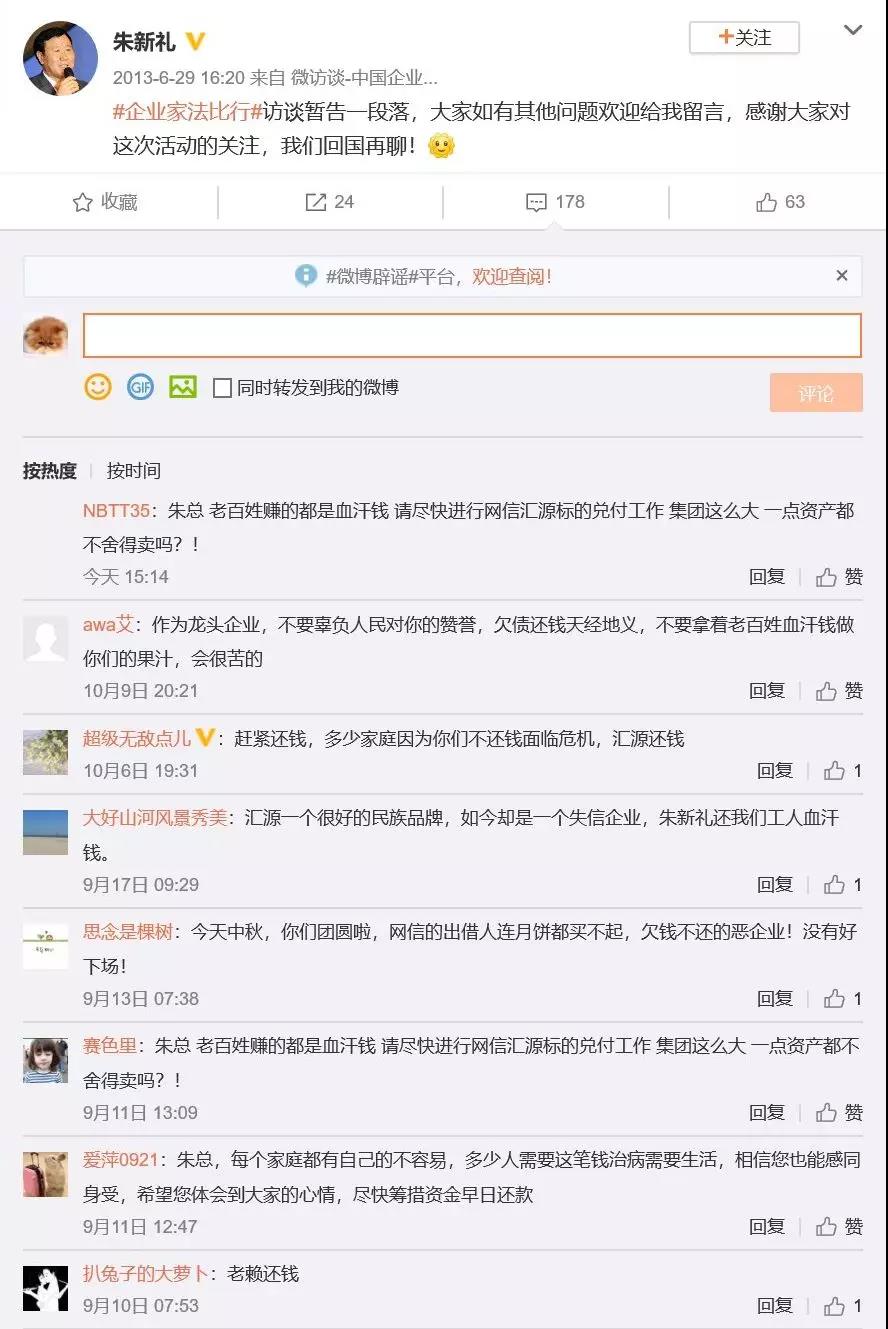This screenshot has height=1329, width=888.
Task: Sort comments 按热度
Action: point(50,470)
